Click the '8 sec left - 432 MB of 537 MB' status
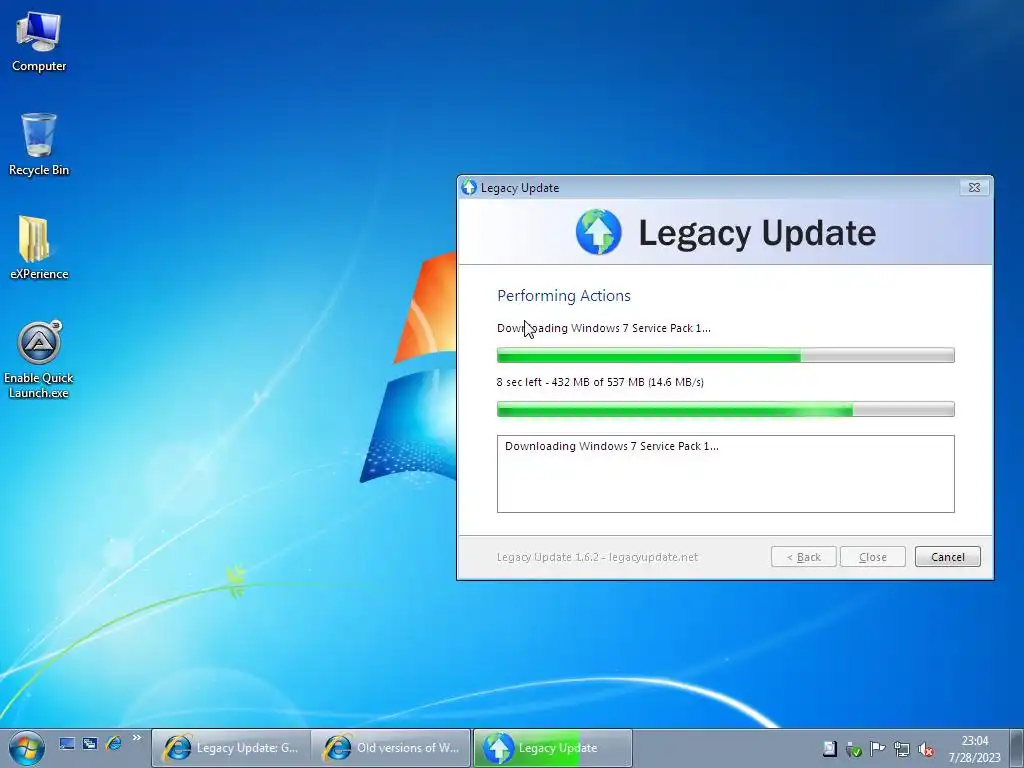Viewport: 1024px width, 768px height. click(x=600, y=382)
